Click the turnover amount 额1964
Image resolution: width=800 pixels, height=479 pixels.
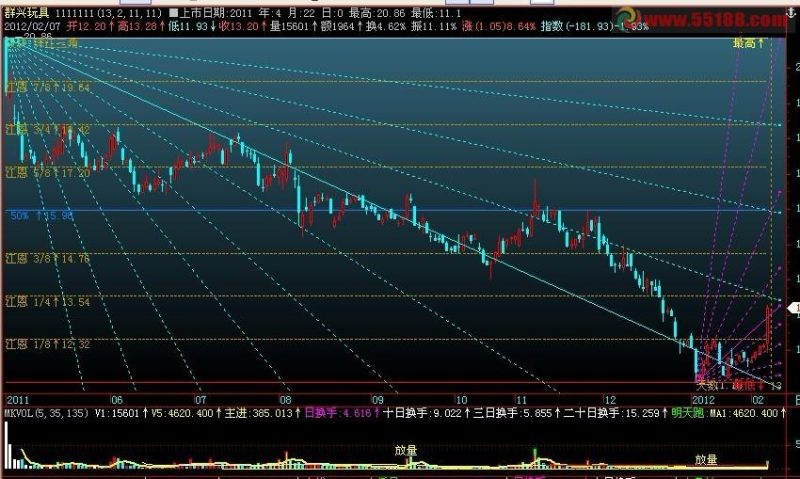(x=337, y=26)
